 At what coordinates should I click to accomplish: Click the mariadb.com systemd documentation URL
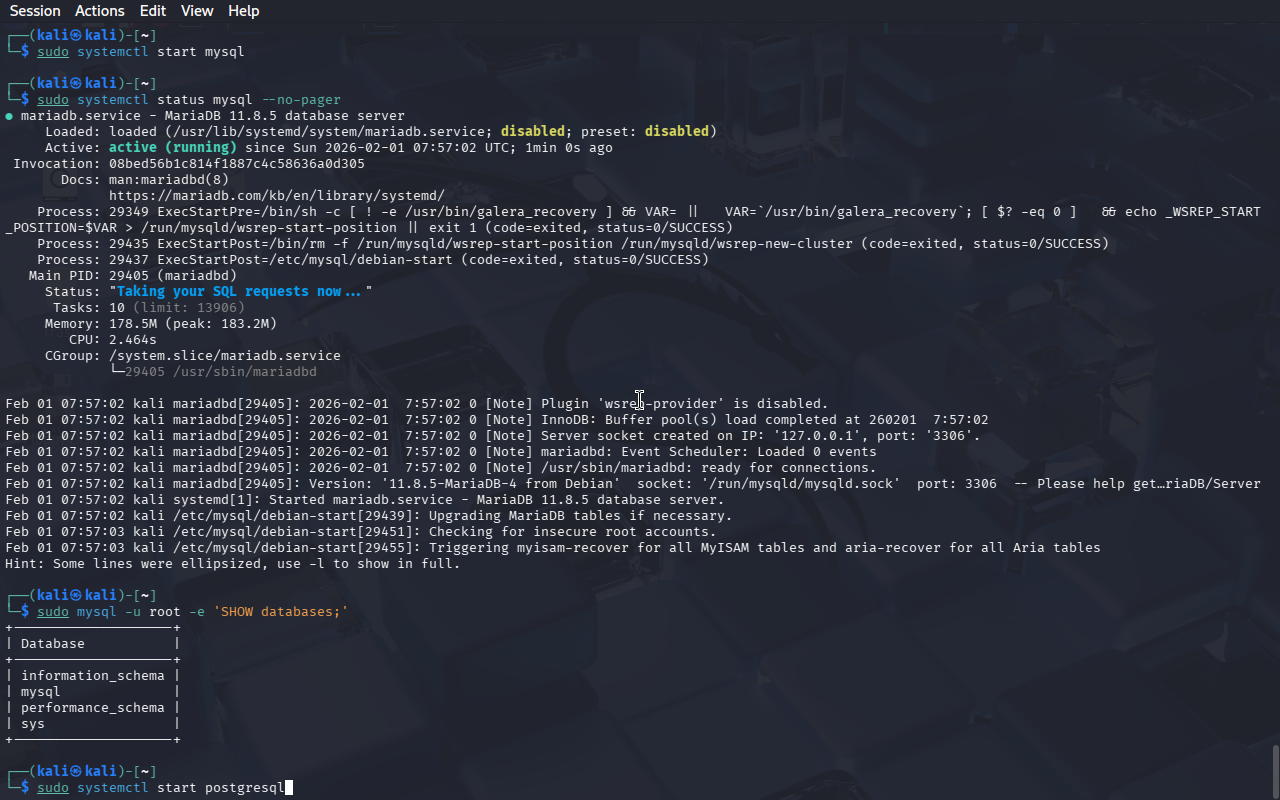pyautogui.click(x=276, y=196)
